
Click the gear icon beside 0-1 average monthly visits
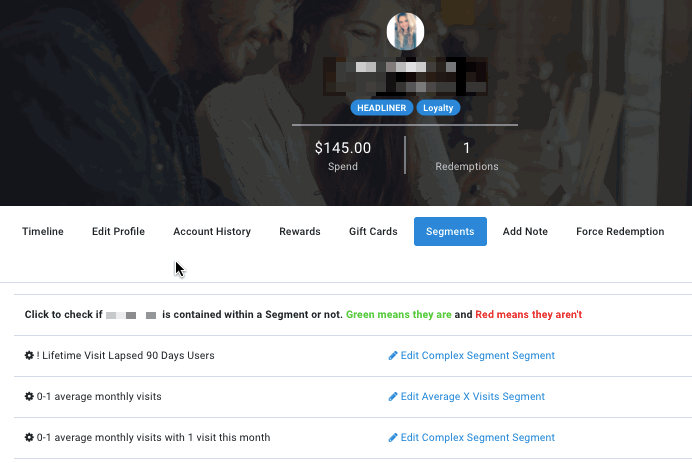tap(29, 396)
